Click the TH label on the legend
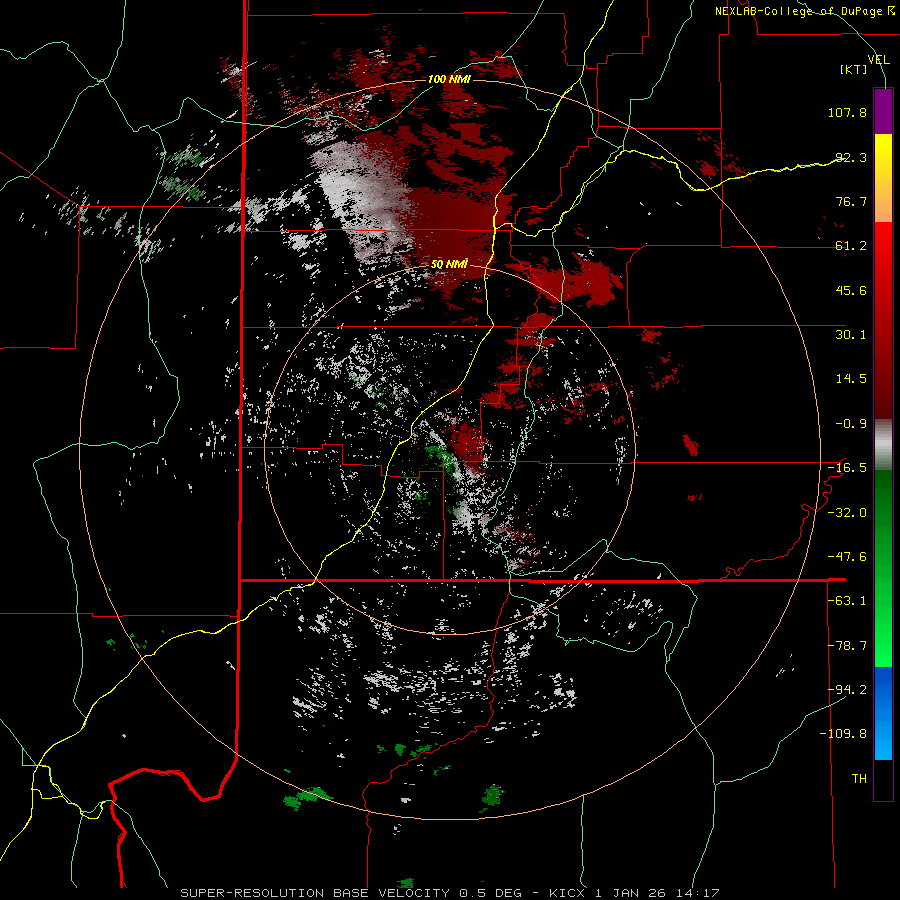This screenshot has height=900, width=900. tap(859, 779)
